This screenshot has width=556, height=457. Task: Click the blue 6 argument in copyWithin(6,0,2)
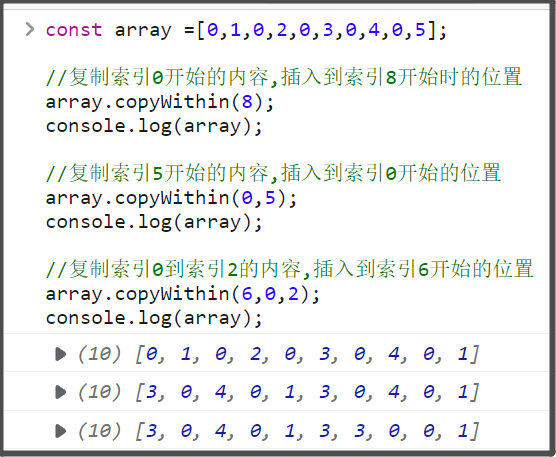point(247,294)
